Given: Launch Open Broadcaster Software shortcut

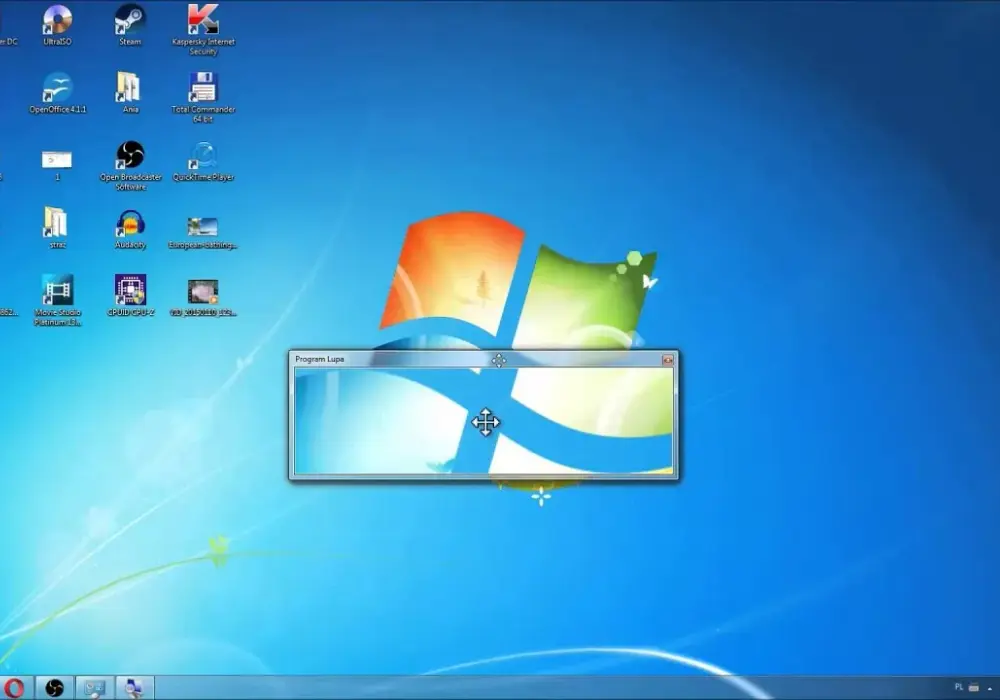Looking at the screenshot, I should click(131, 165).
